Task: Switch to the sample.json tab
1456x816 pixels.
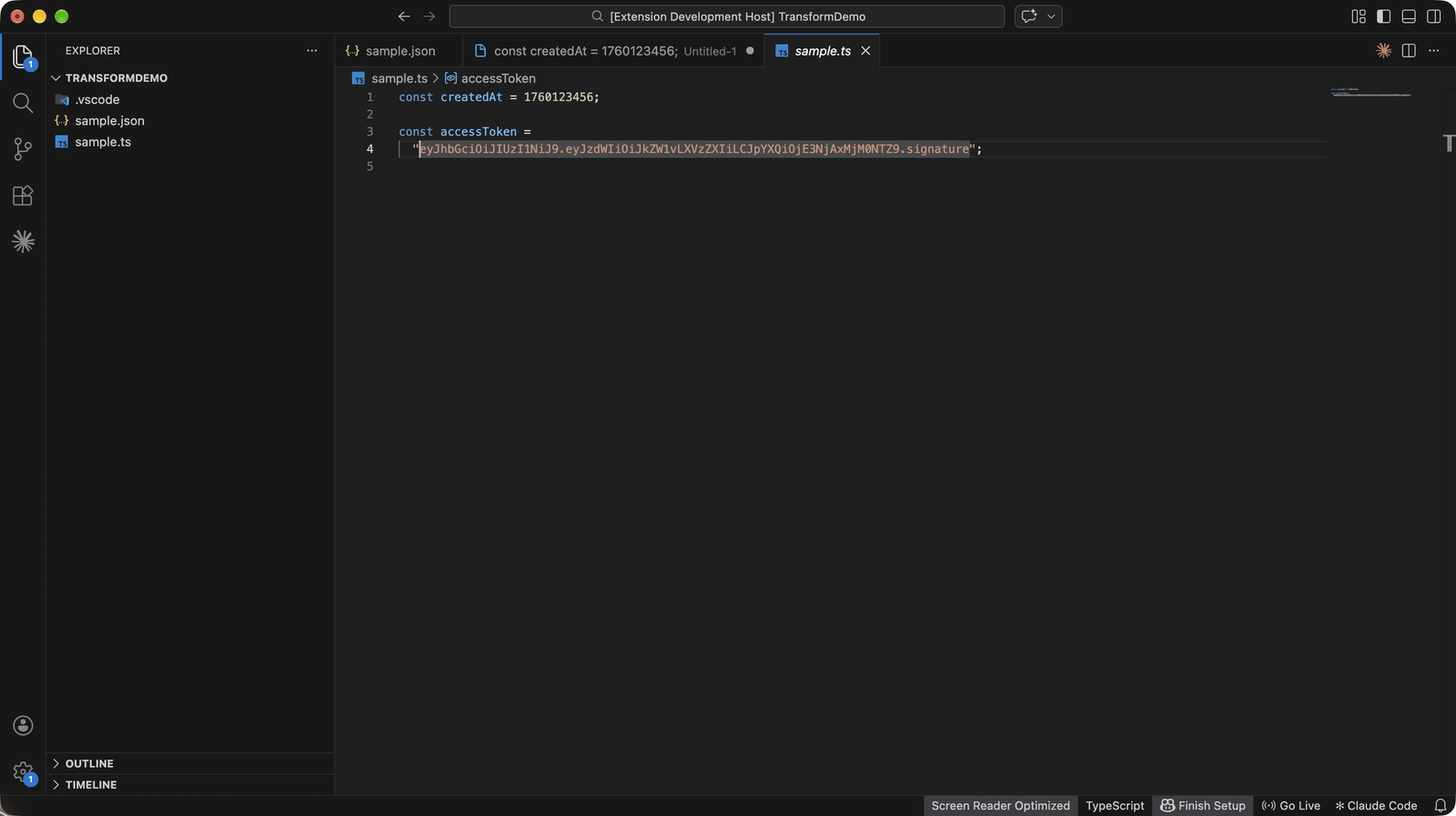Action: (399, 51)
